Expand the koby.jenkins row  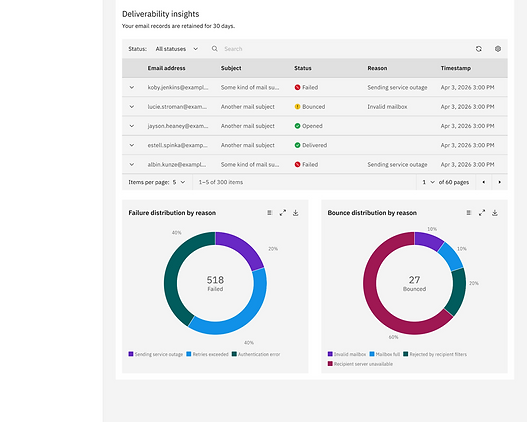tap(132, 87)
